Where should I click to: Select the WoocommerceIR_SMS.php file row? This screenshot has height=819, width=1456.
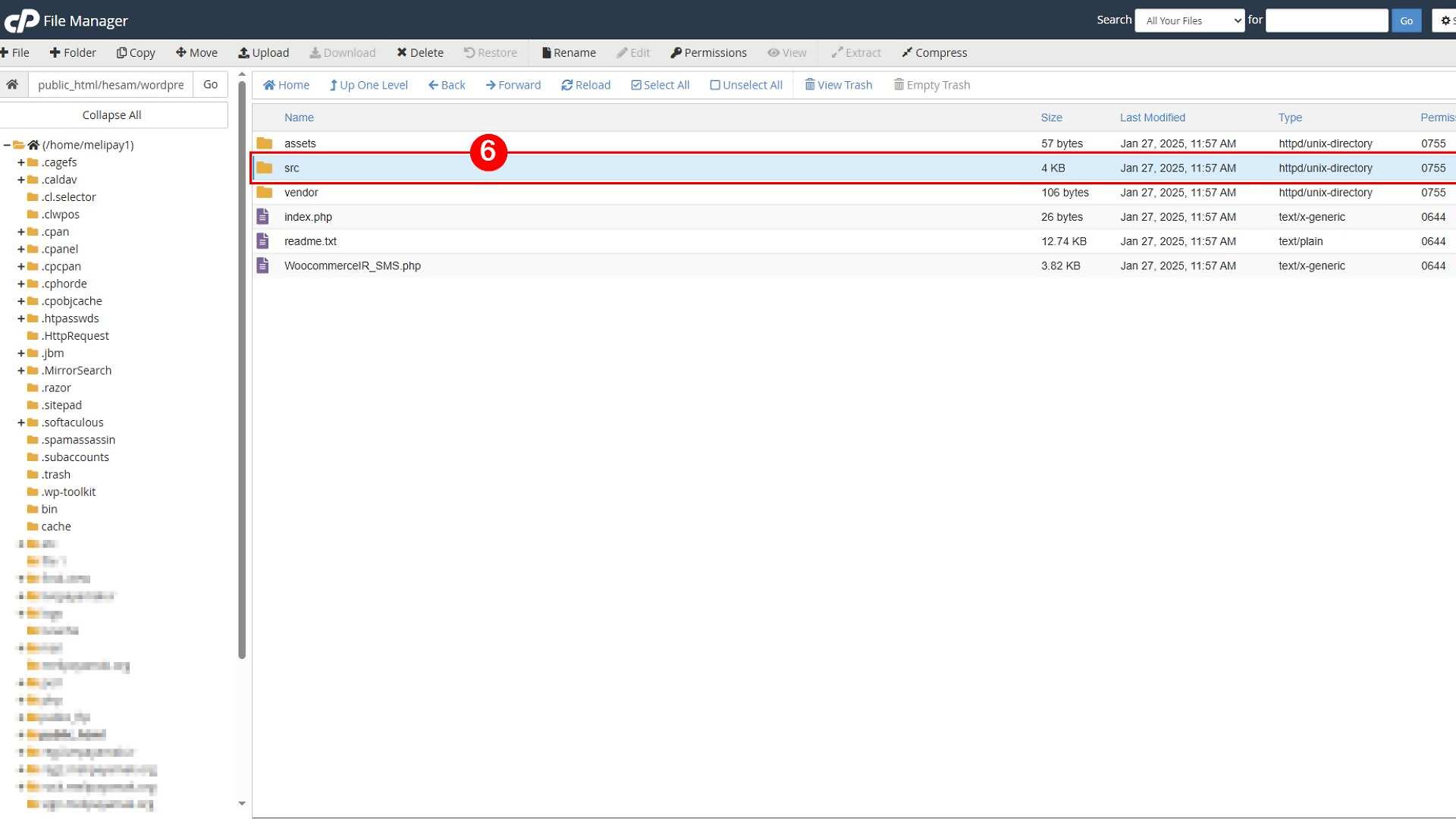[853, 265]
